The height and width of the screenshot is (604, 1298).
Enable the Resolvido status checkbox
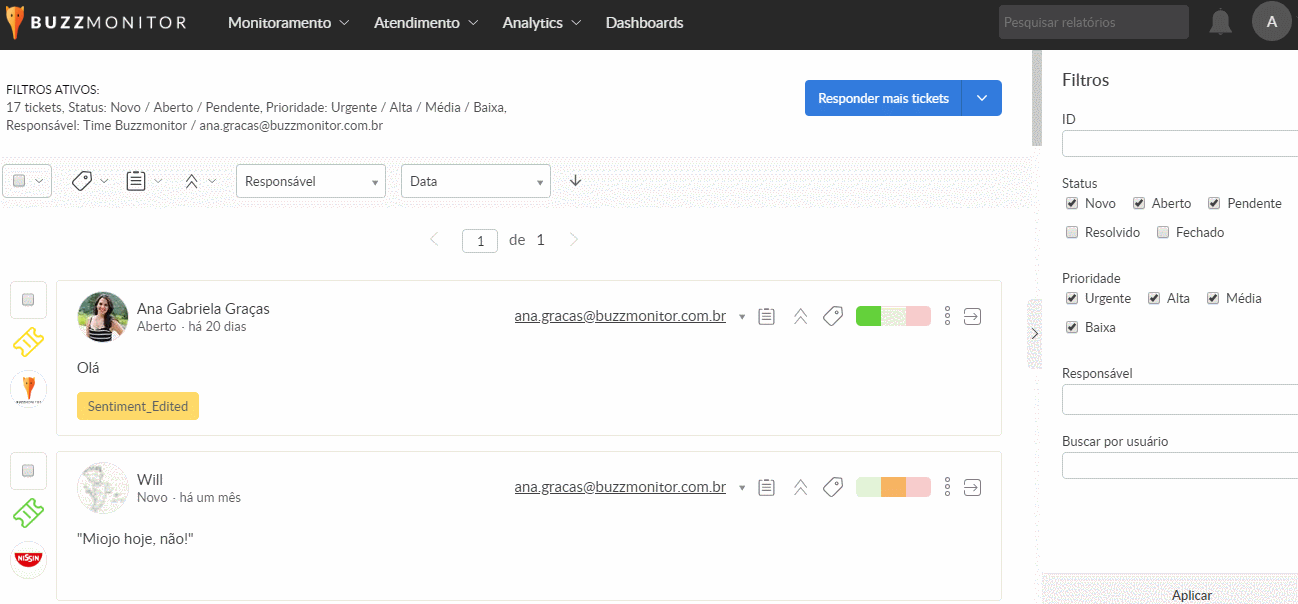[1072, 233]
